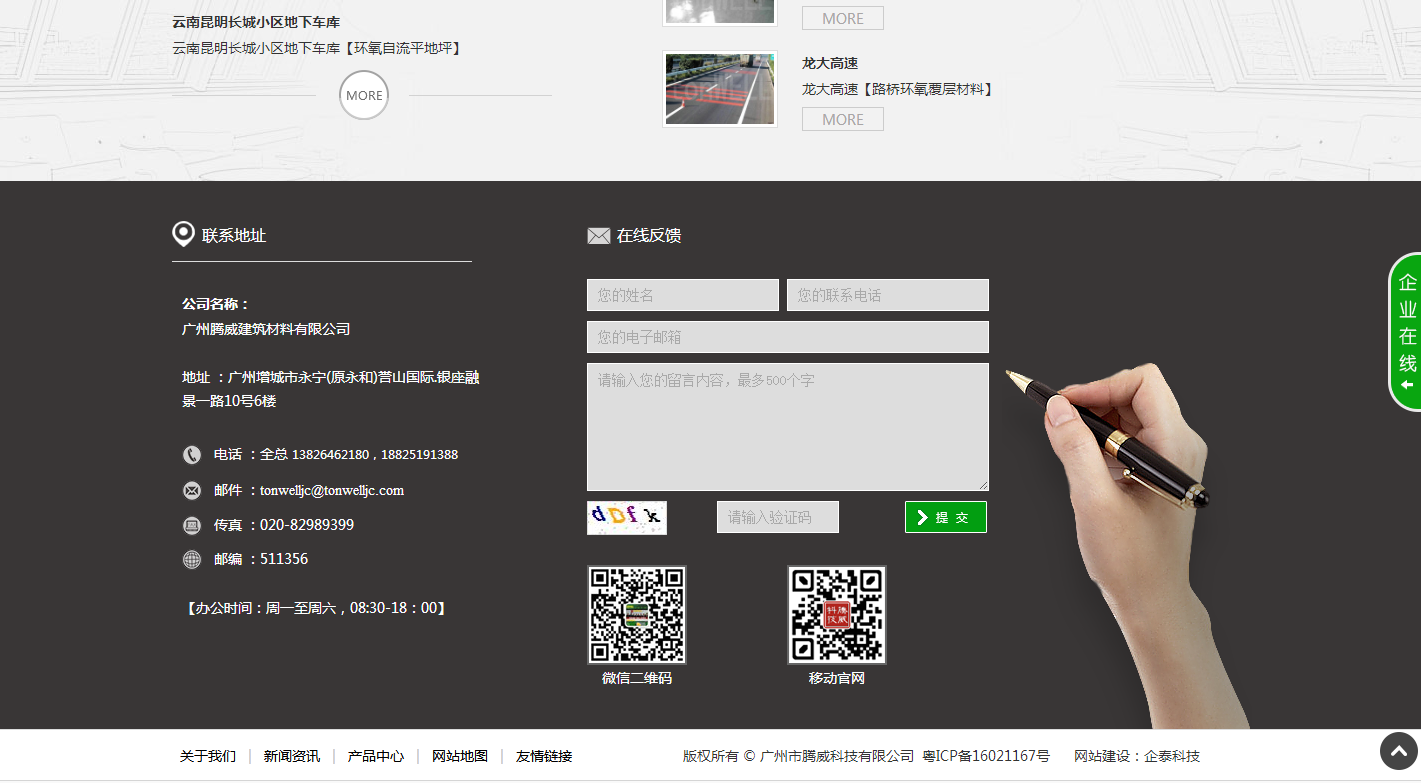This screenshot has height=783, width=1421.
Task: Click the 移动官网 QR code image
Action: [x=836, y=615]
